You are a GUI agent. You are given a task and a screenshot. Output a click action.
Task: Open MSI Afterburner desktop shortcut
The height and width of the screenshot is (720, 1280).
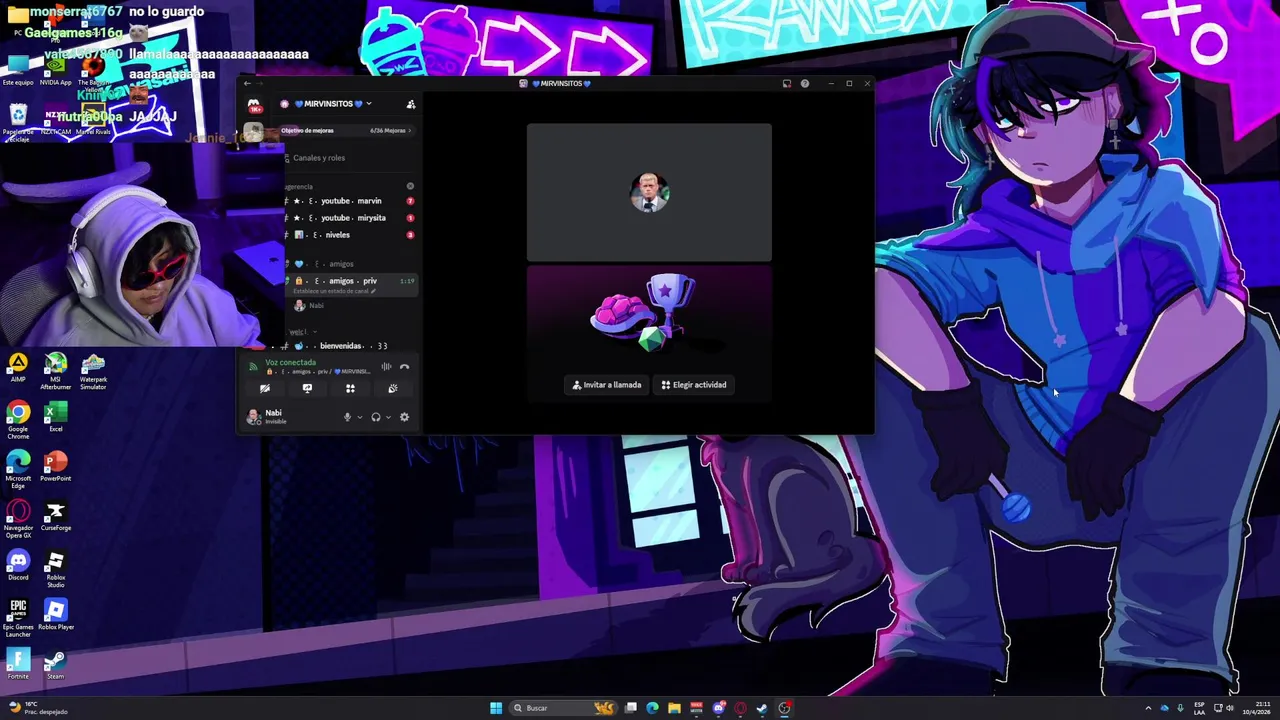pyautogui.click(x=56, y=370)
